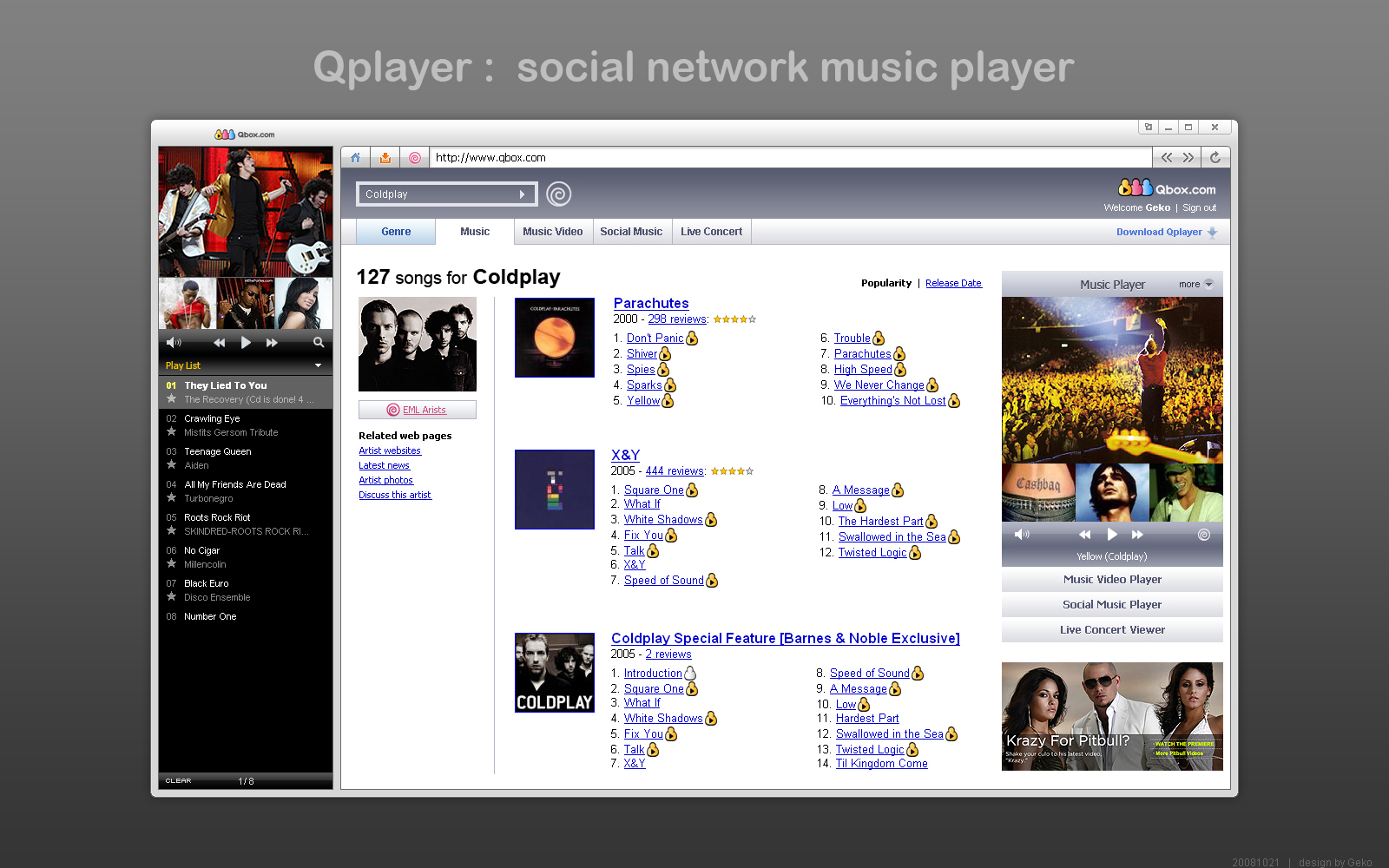This screenshot has height=868, width=1389.
Task: Click the pink spiral icon beside the address bar
Action: coord(415,158)
